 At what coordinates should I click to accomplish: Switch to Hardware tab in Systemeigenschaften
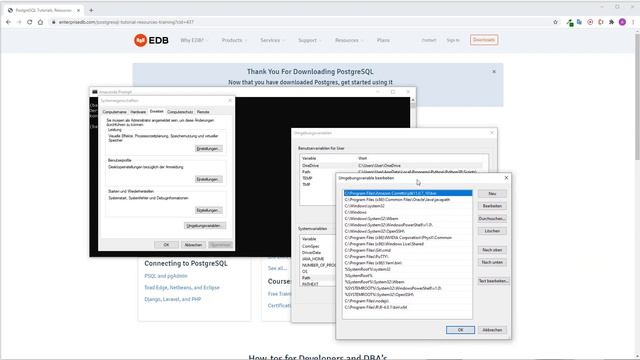(138, 112)
